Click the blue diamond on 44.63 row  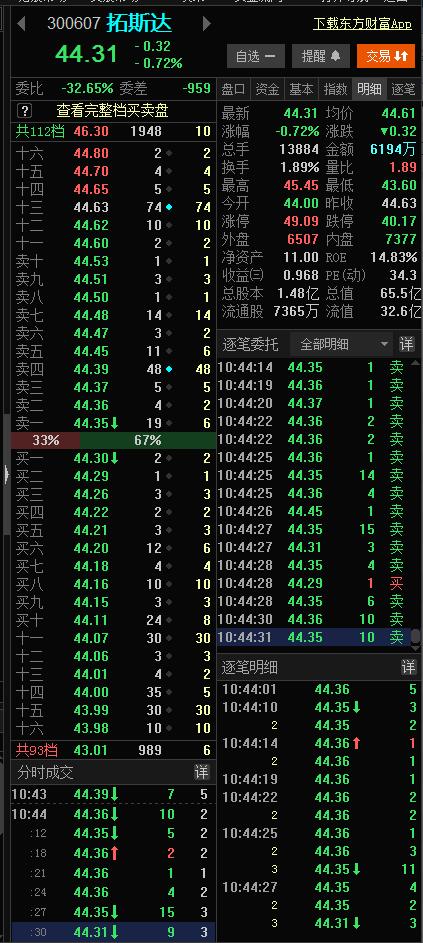coord(169,207)
